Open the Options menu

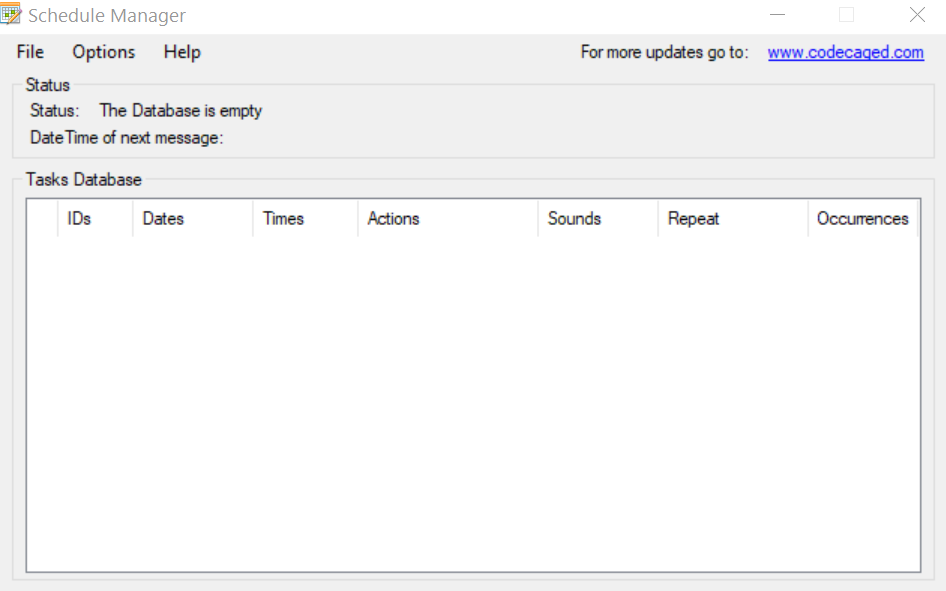(103, 52)
